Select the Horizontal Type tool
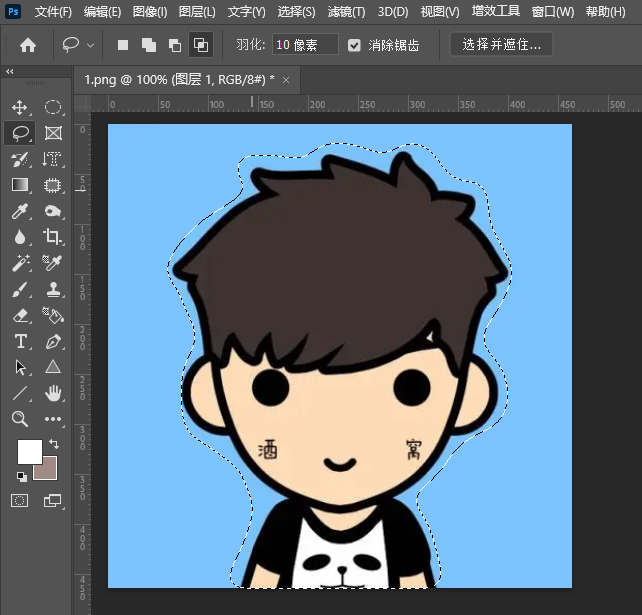The height and width of the screenshot is (615, 642). point(20,341)
